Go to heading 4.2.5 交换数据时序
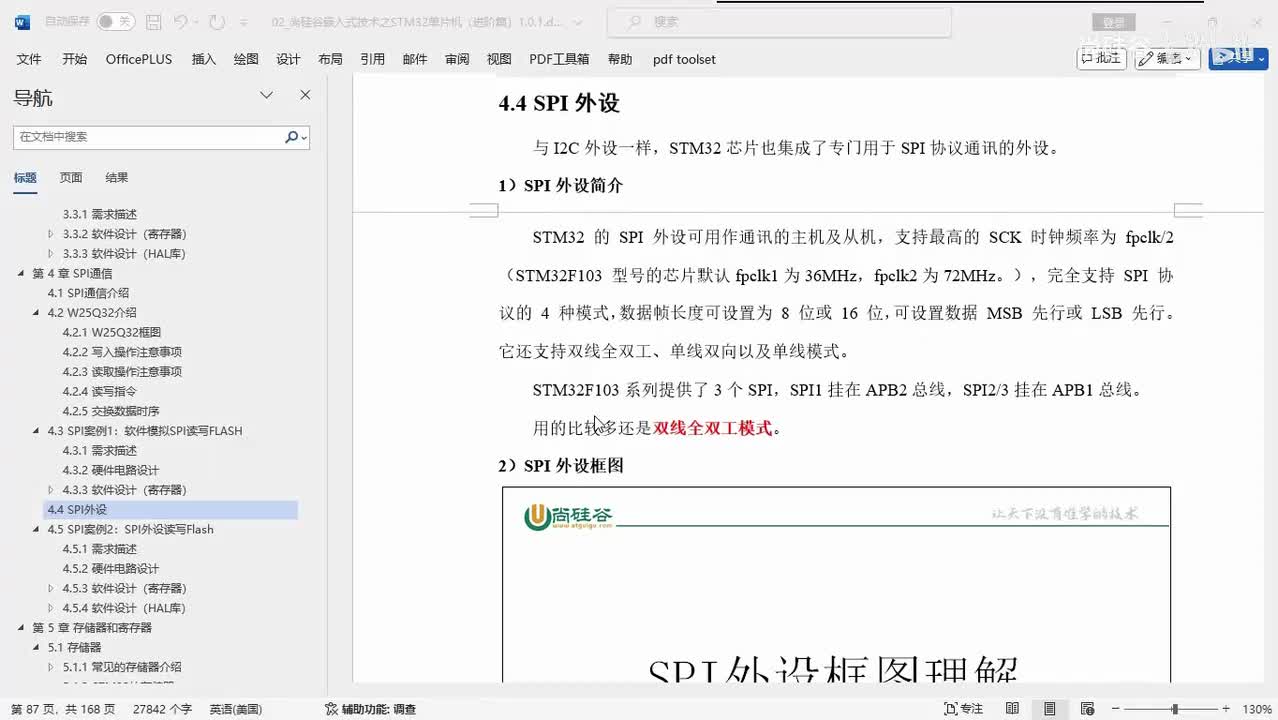The image size is (1278, 720). coord(111,411)
